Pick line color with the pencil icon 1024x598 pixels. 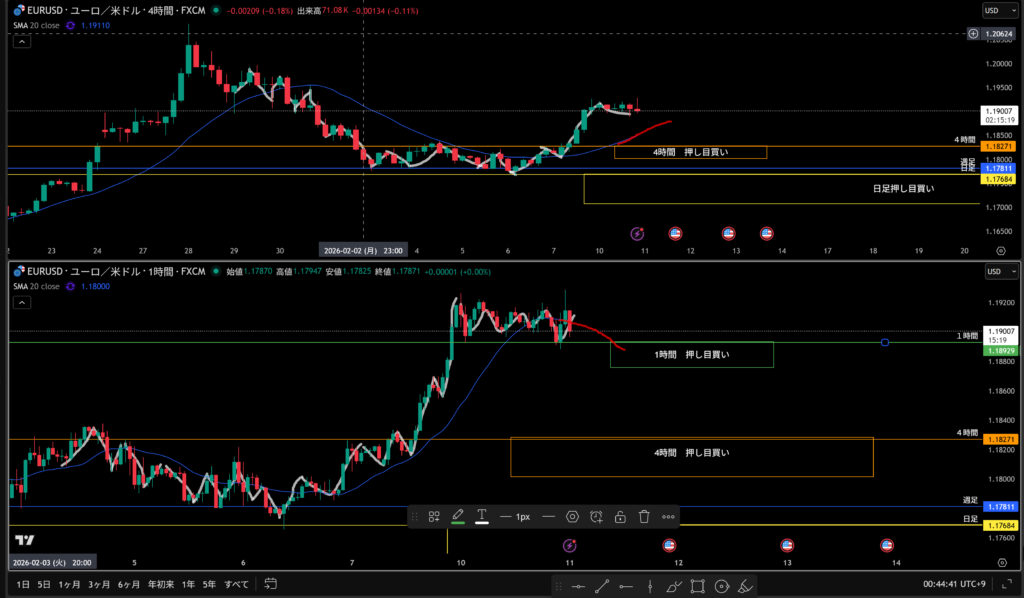pyautogui.click(x=458, y=516)
